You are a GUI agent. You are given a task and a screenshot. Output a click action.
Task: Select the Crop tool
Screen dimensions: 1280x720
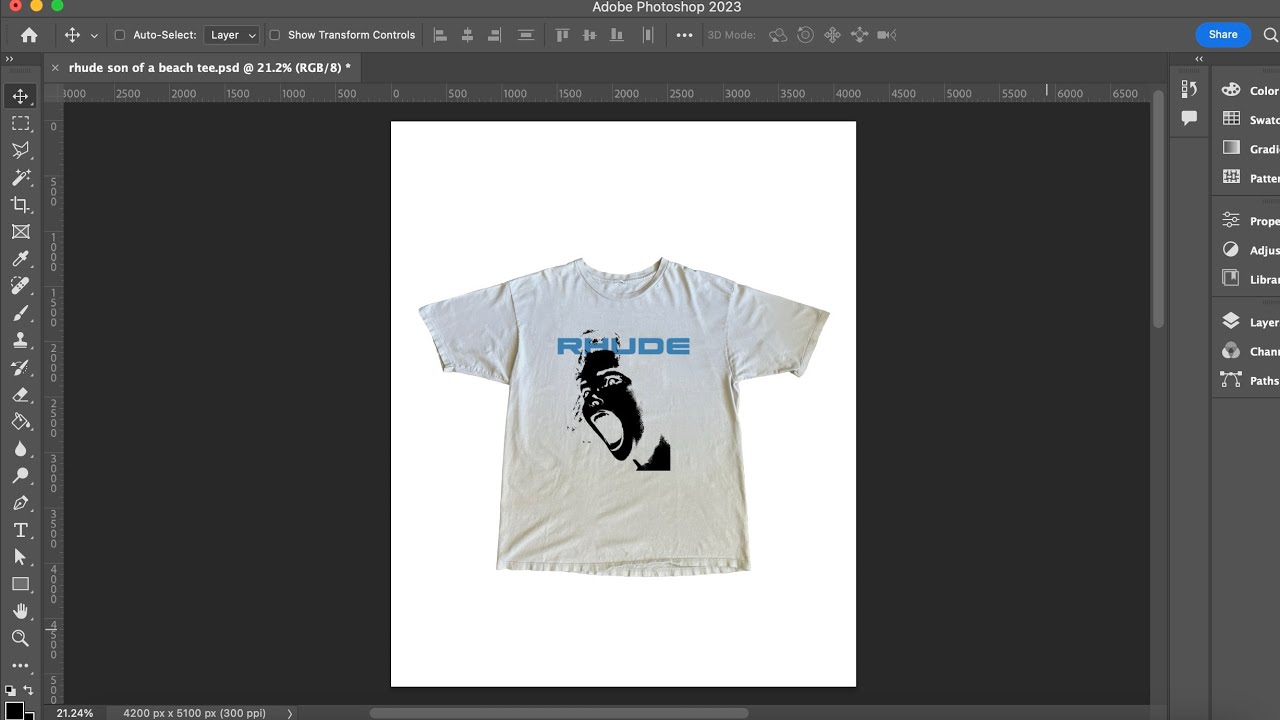pos(20,204)
